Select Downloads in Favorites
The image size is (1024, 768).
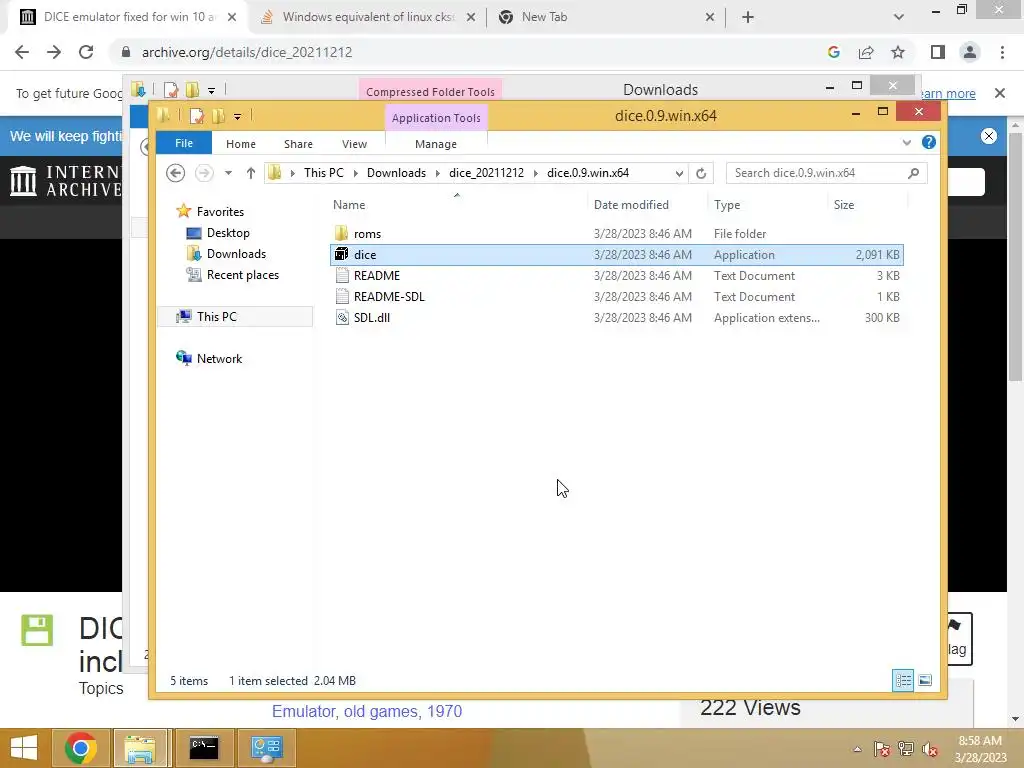click(x=236, y=254)
